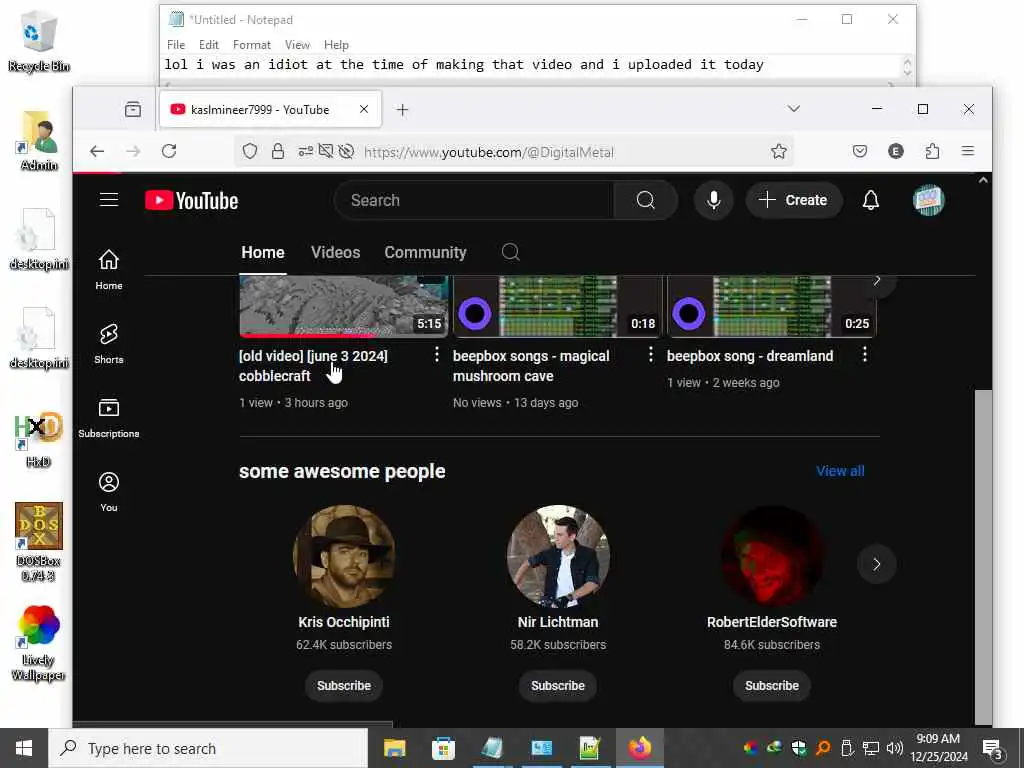Start voice search with microphone icon
The image size is (1024, 768).
point(714,200)
